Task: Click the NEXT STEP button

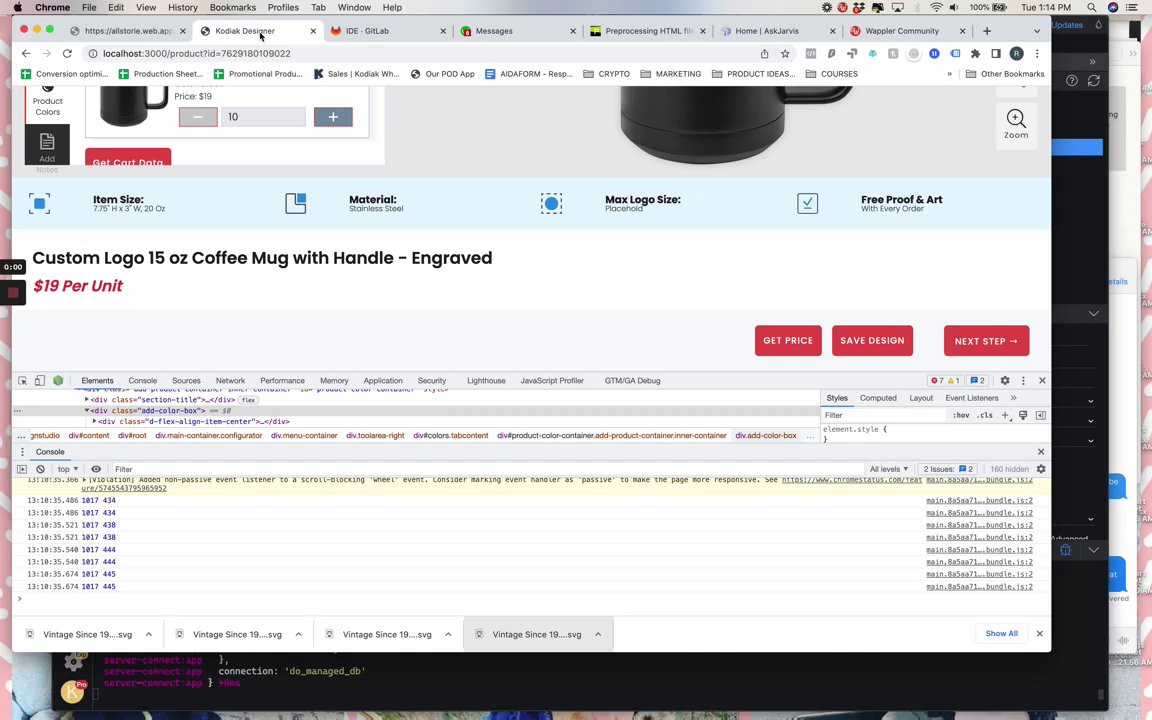Action: point(986,341)
